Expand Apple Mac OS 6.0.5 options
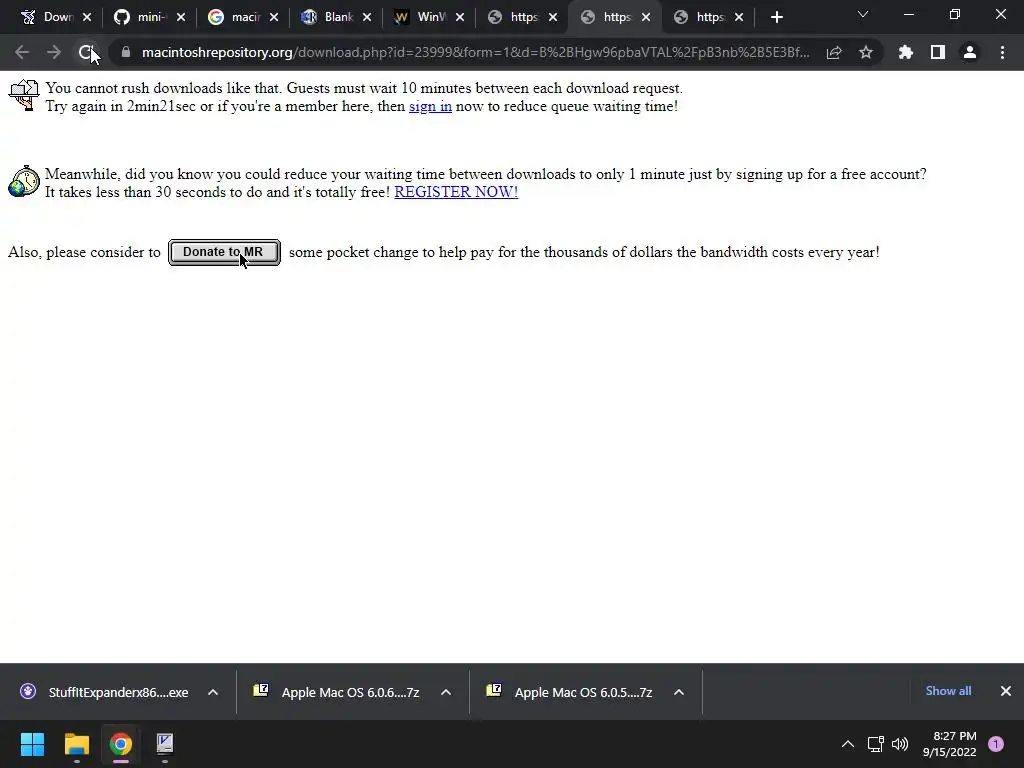Image resolution: width=1024 pixels, height=768 pixels. (679, 692)
